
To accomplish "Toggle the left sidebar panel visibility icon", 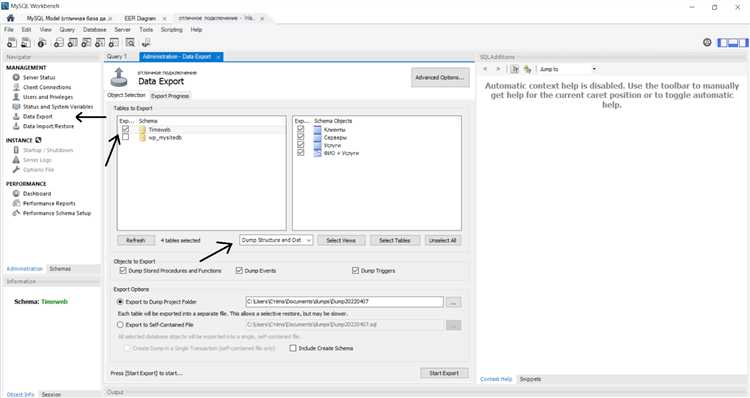I will pyautogui.click(x=722, y=43).
